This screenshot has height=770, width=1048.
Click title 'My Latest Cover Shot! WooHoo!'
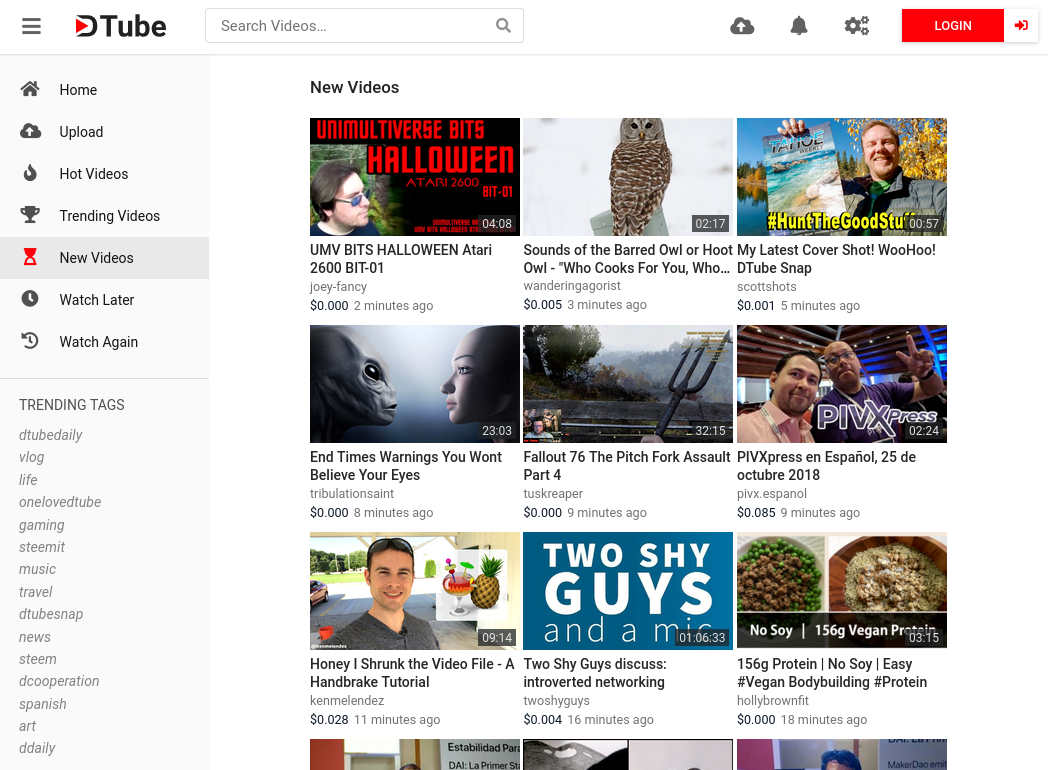(836, 250)
